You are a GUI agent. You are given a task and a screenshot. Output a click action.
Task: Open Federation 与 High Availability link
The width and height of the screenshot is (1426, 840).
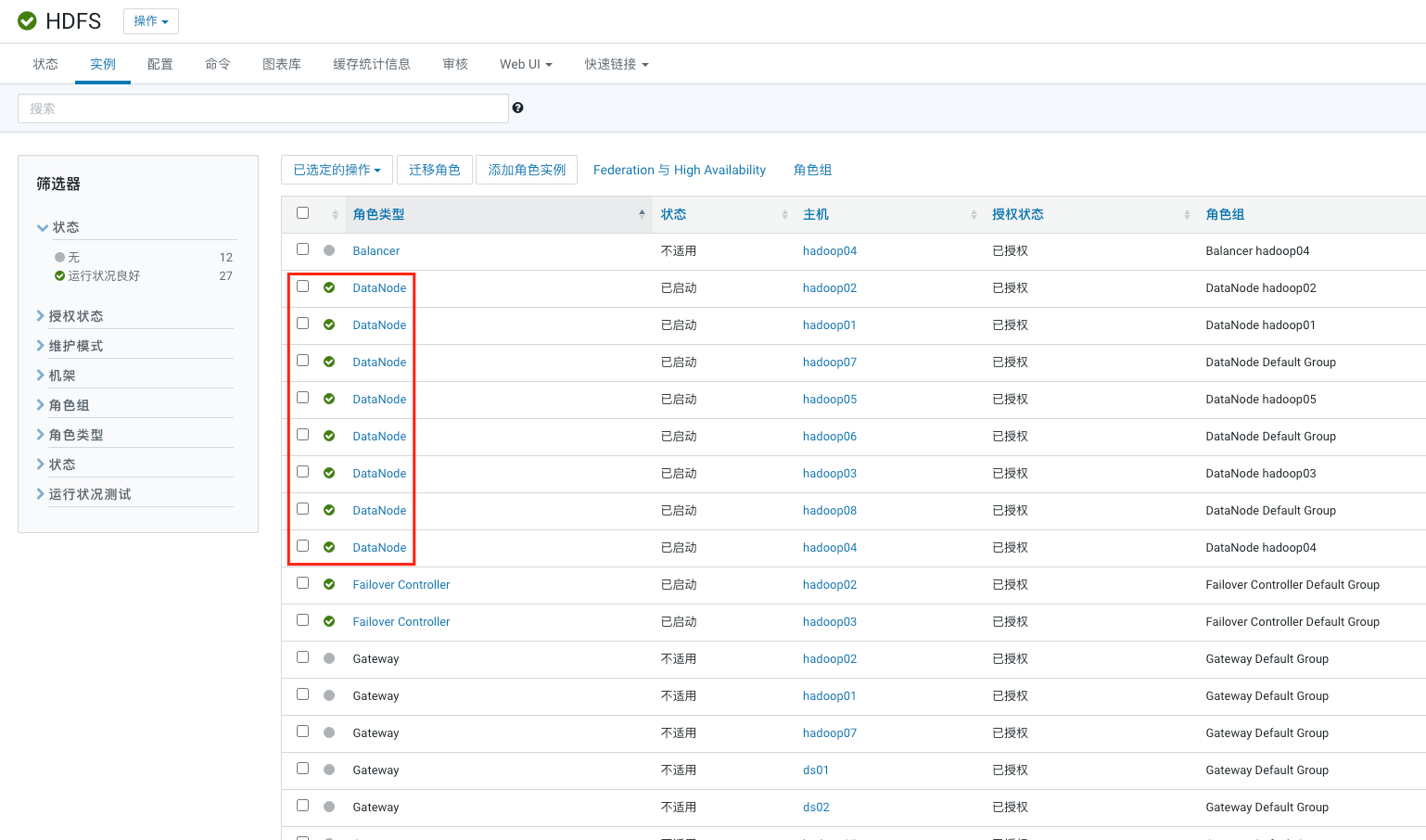[x=680, y=170]
